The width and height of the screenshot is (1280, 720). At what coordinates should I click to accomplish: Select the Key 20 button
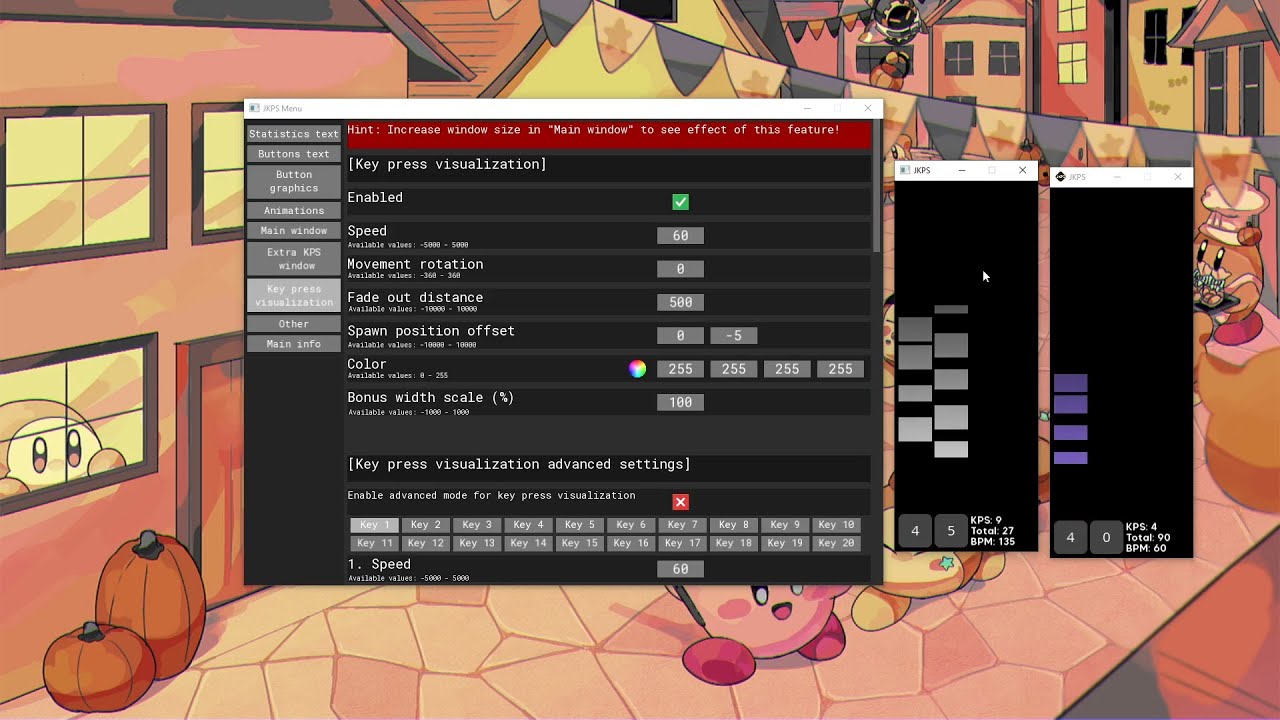836,543
